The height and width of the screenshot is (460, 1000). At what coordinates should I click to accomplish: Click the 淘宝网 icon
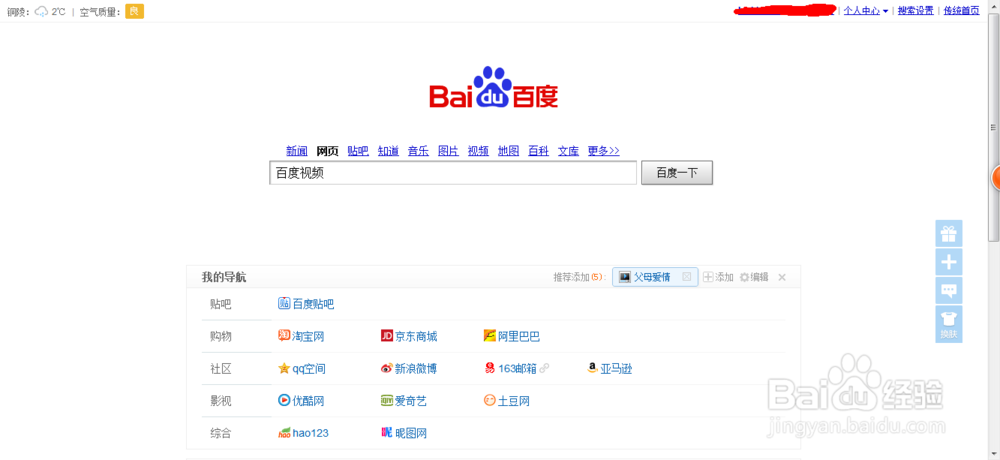[x=284, y=336]
